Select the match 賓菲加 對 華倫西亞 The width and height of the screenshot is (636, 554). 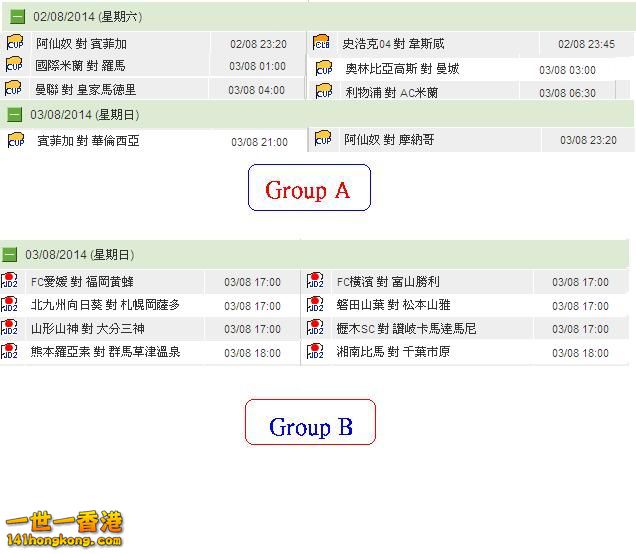tap(88, 141)
